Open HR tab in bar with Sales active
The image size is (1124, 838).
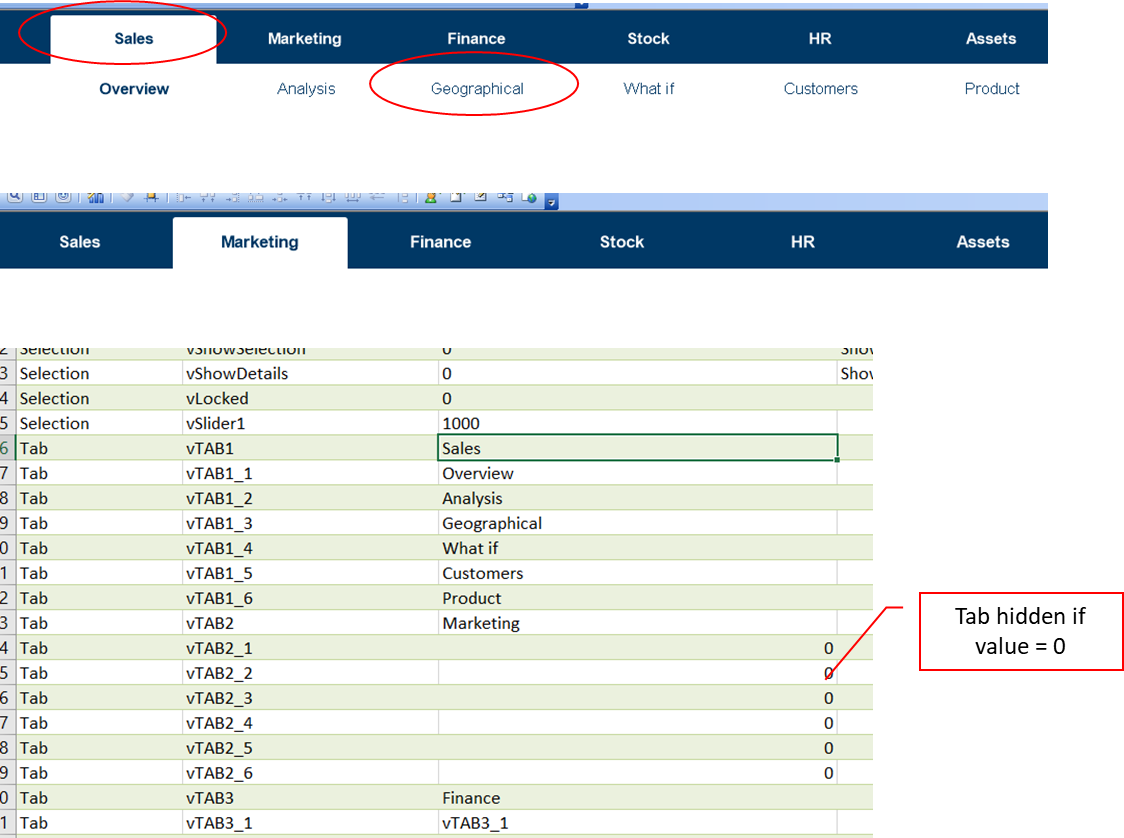820,39
